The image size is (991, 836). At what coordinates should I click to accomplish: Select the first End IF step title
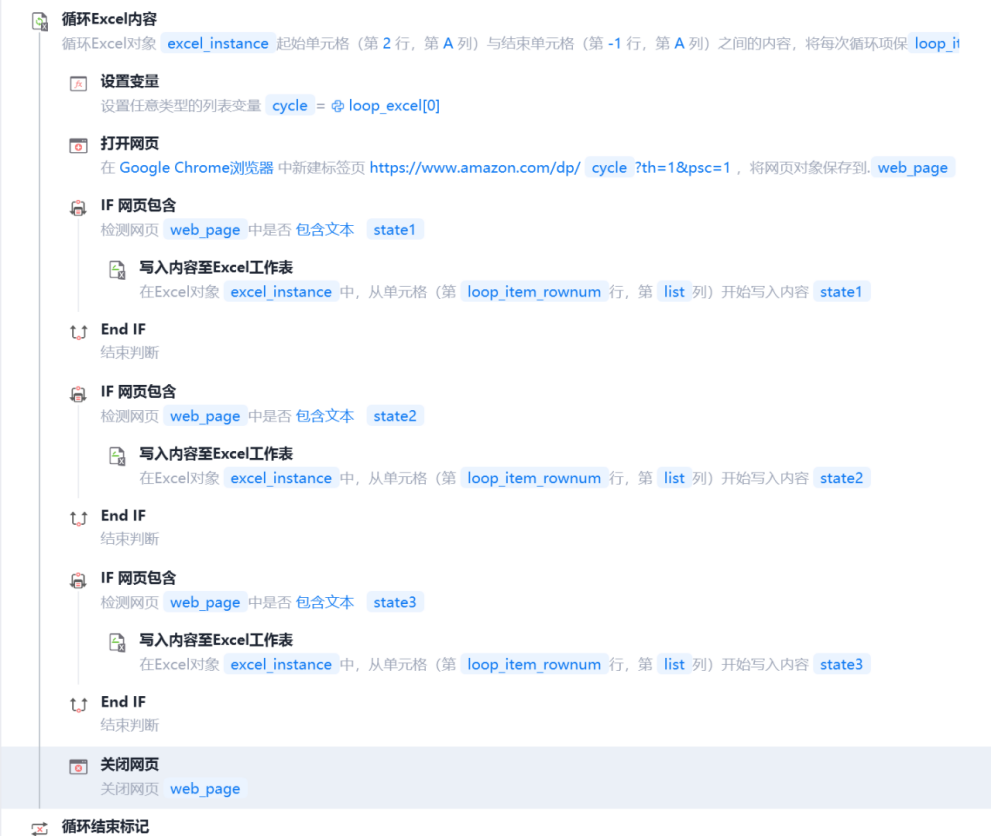(123, 329)
